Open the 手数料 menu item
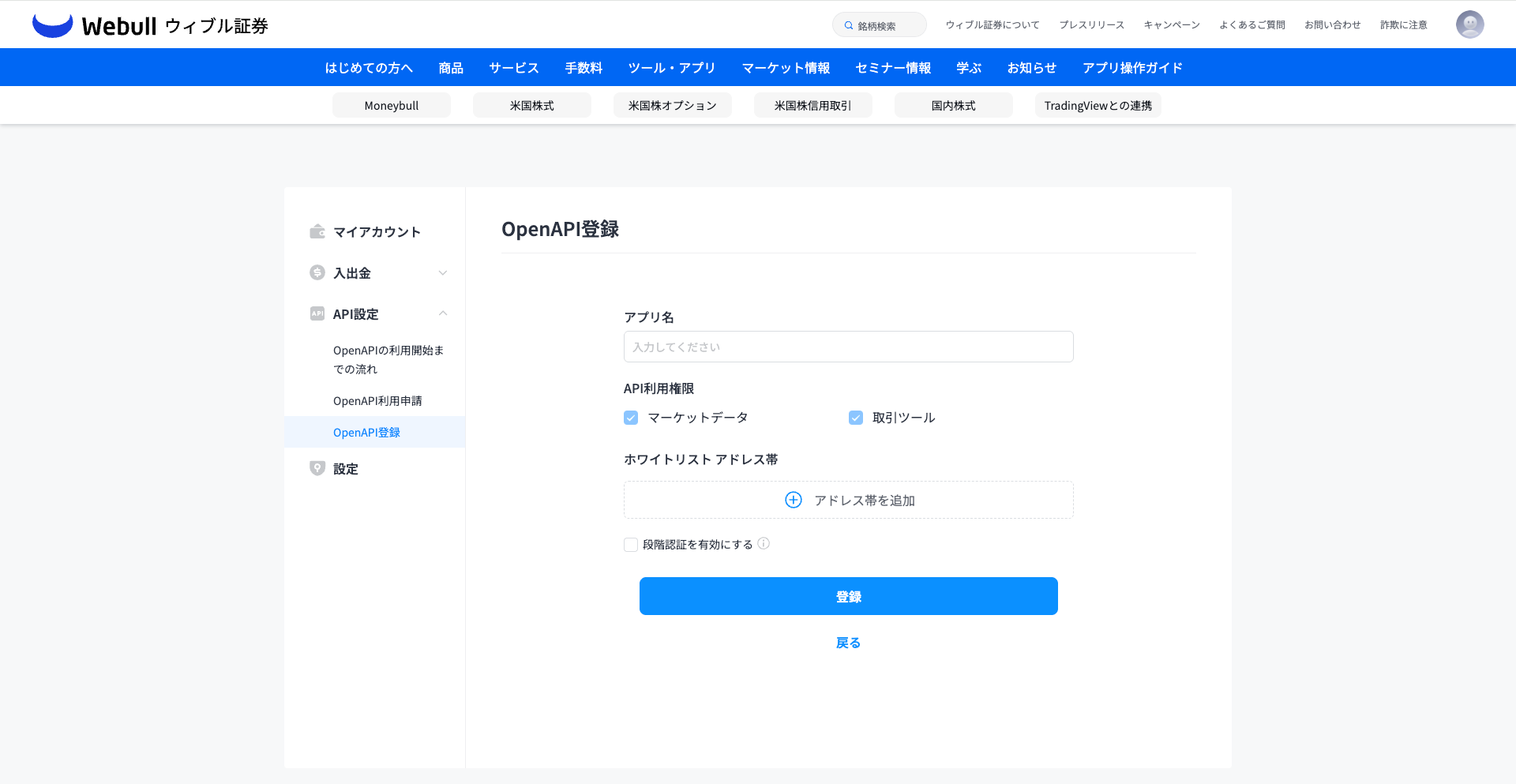 (584, 68)
